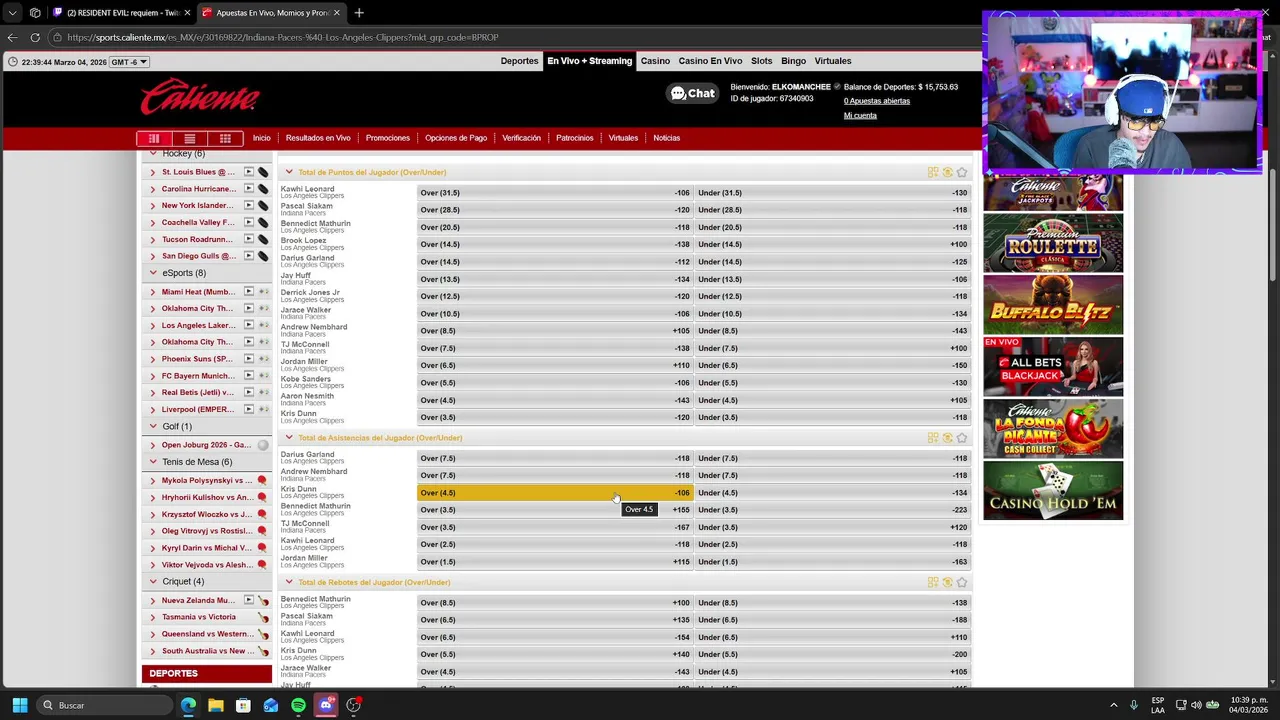Select the list layout view icon
Image resolution: width=1280 pixels, height=720 pixels.
tap(189, 138)
